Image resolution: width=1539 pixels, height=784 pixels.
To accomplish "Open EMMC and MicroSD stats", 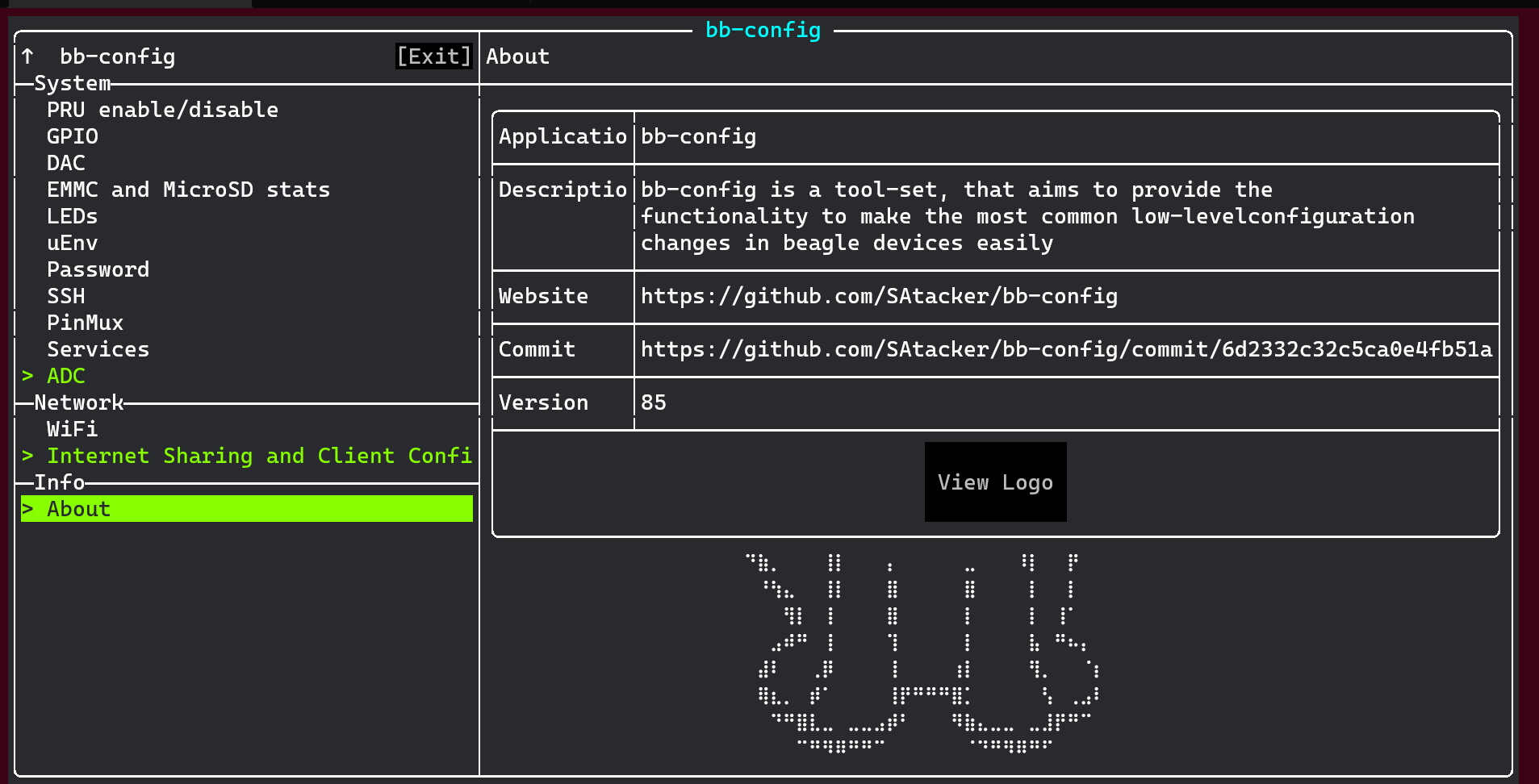I will tap(188, 190).
